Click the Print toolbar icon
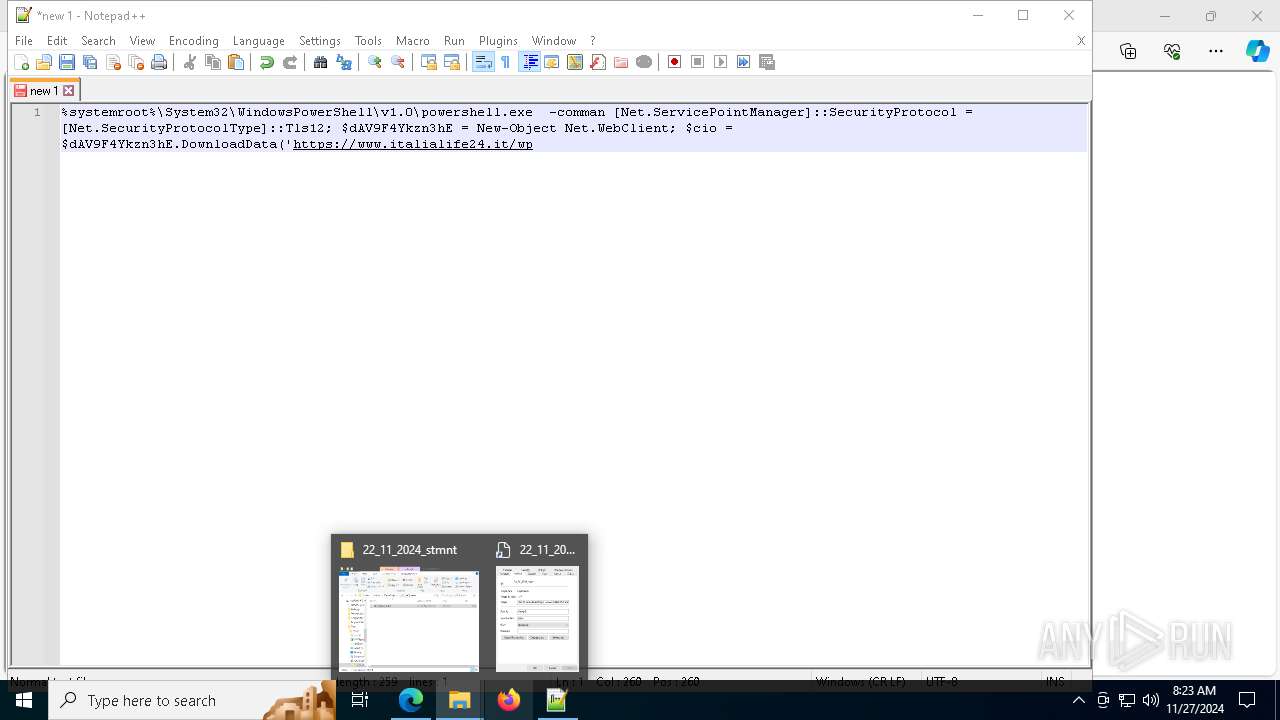This screenshot has width=1280, height=720. point(159,62)
